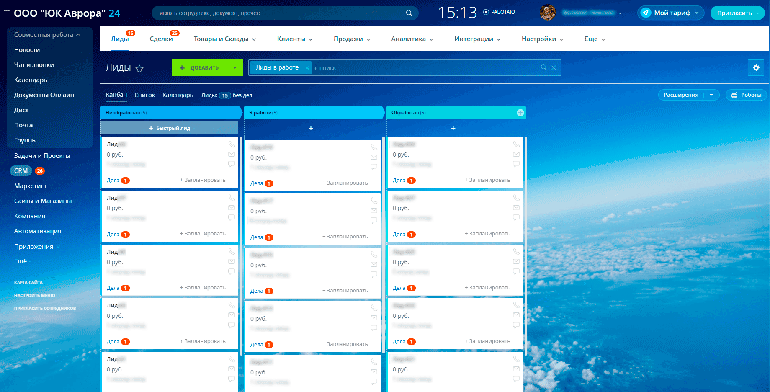This screenshot has width=770, height=392.
Task: Click the magnifier icon in the top search bar
Action: tap(409, 13)
